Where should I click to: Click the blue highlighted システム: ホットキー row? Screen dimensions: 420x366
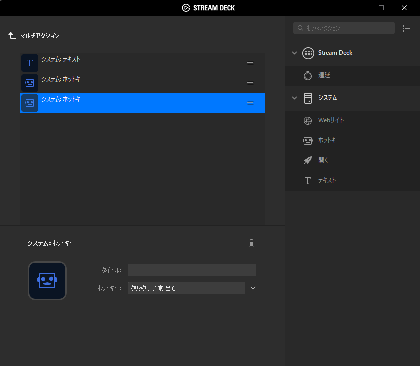(x=143, y=103)
